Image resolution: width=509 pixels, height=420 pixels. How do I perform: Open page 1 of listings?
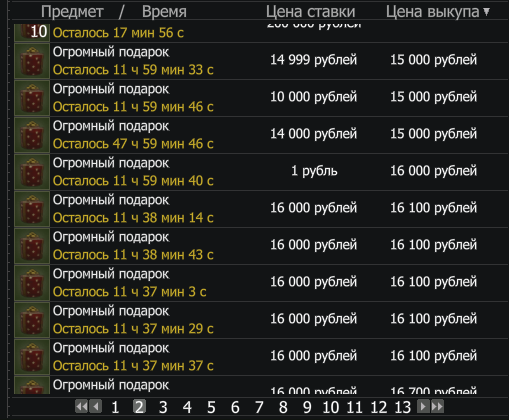115,407
